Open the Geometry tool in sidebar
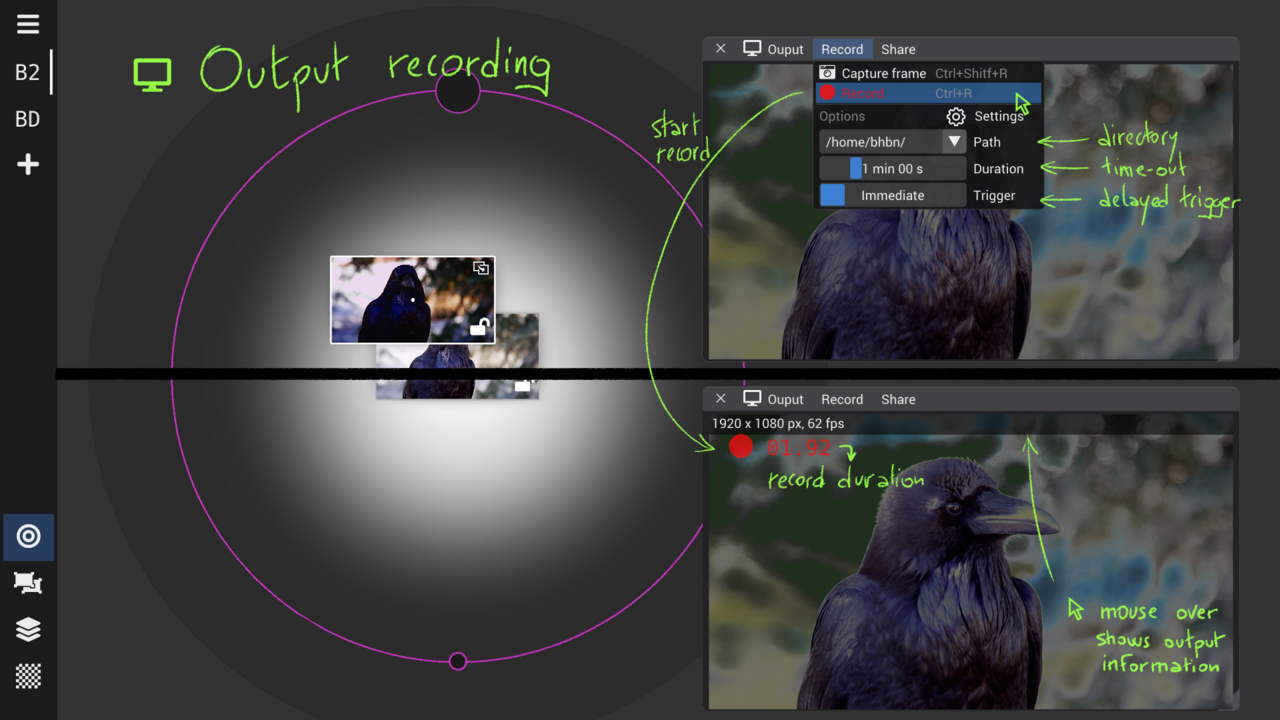The width and height of the screenshot is (1280, 720). pos(28,583)
